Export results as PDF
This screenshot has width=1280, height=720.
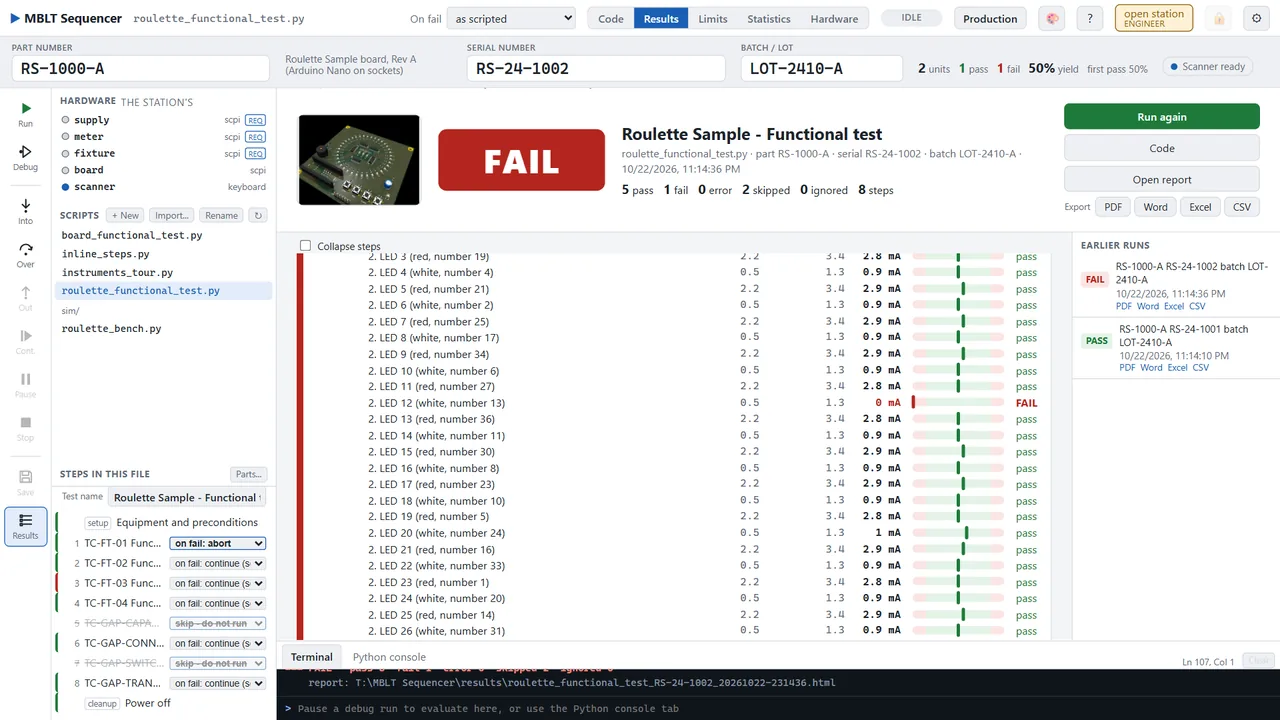coord(1112,207)
